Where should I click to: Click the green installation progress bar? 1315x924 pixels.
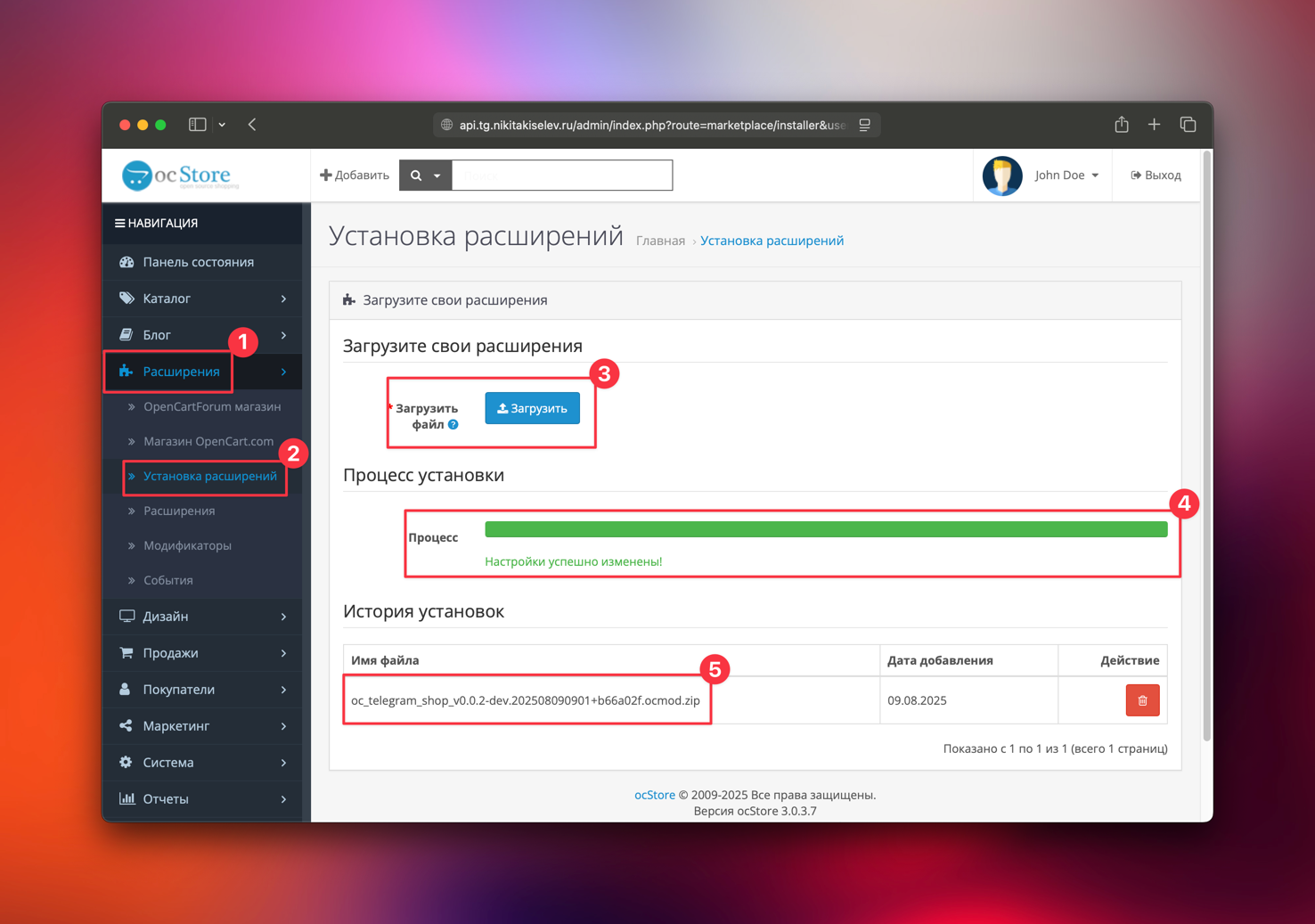(x=825, y=529)
